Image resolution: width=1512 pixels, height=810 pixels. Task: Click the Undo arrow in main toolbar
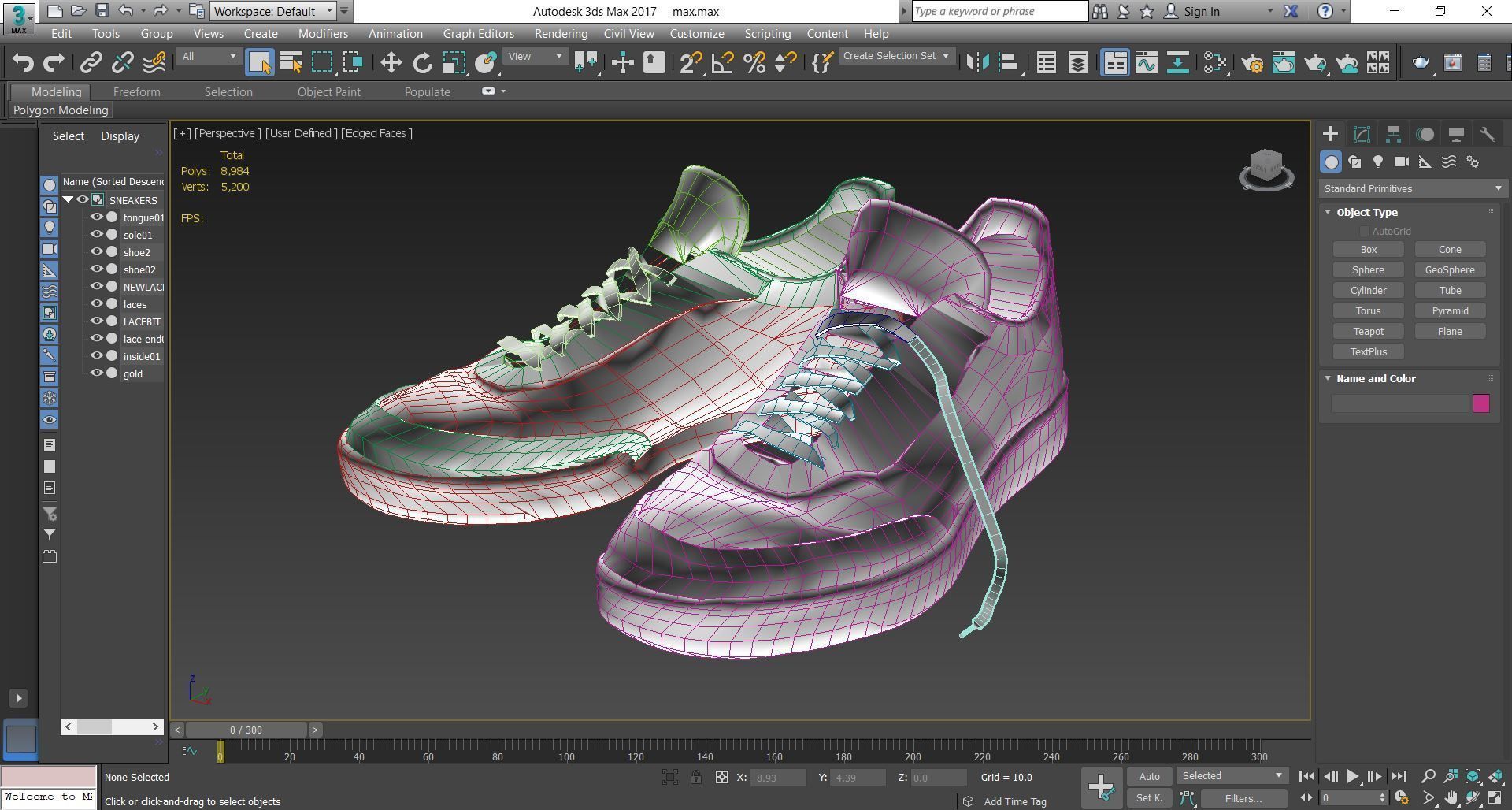(23, 63)
